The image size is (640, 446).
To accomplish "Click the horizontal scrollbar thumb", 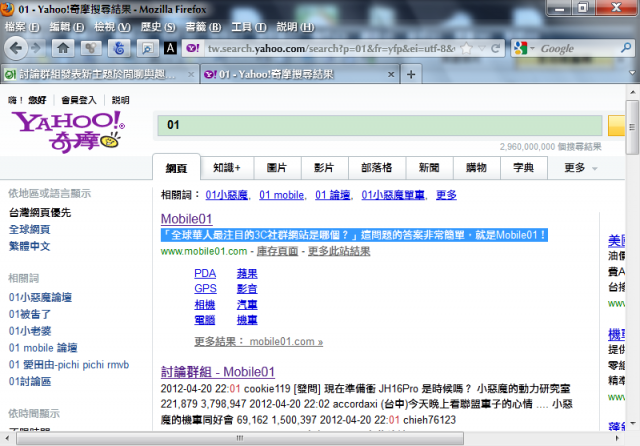I will tap(240, 438).
